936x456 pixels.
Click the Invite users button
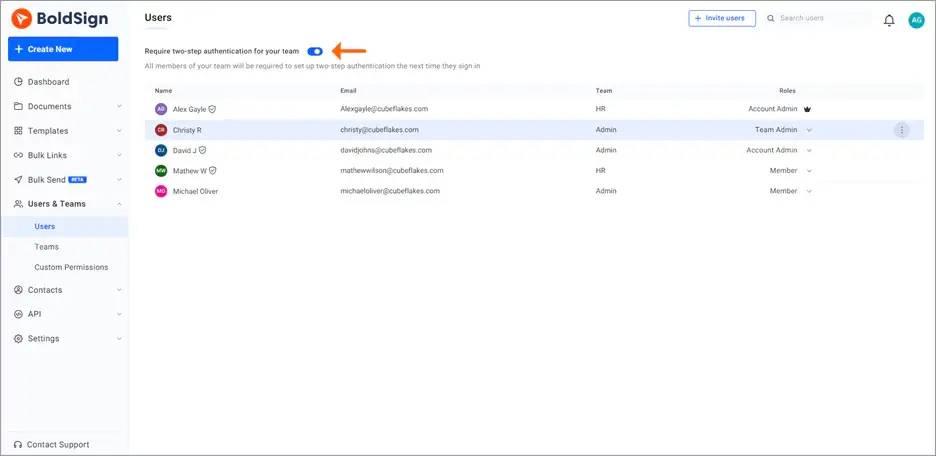[x=722, y=18]
